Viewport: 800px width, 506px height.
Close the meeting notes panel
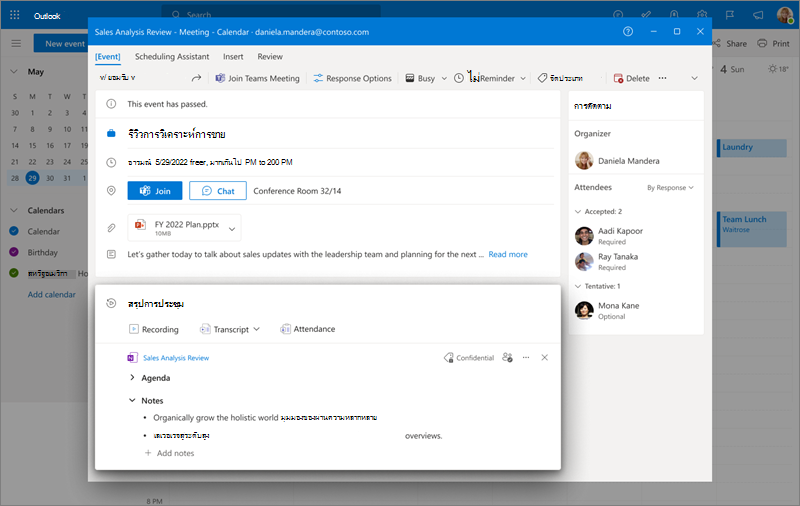[x=544, y=358]
